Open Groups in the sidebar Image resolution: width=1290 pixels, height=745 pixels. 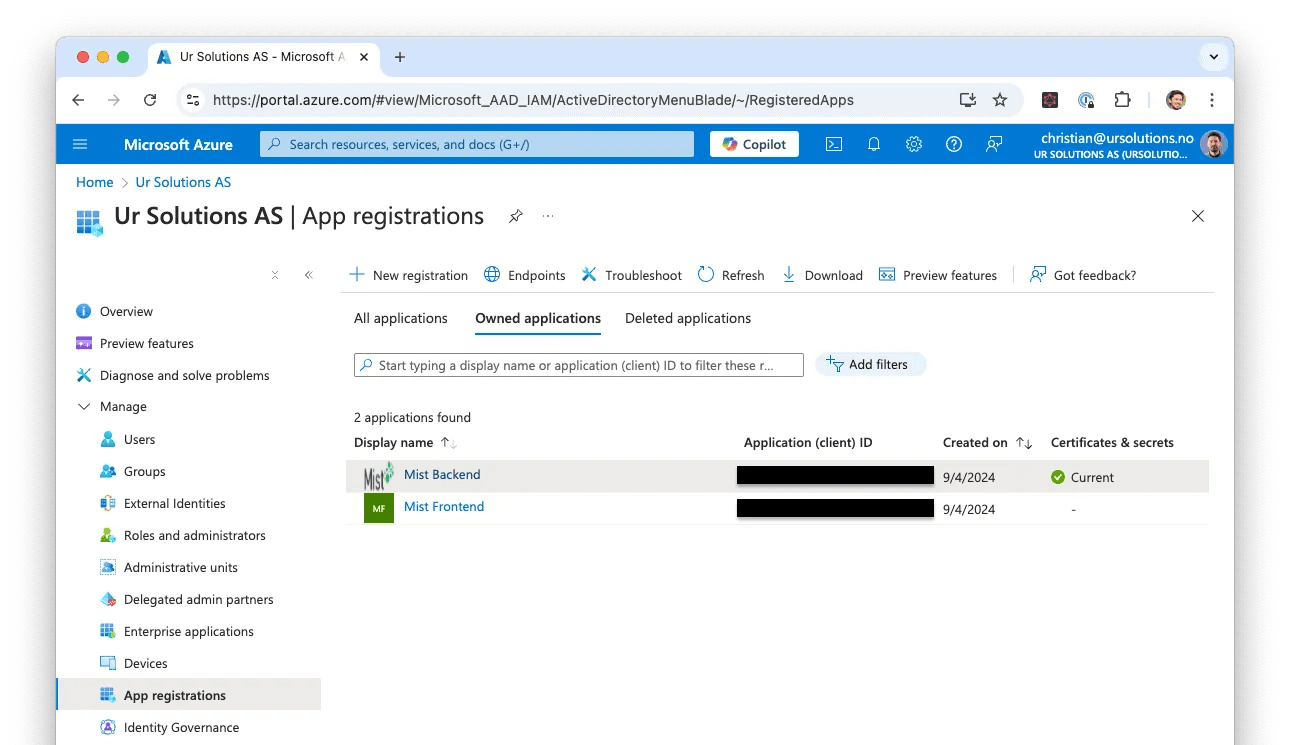click(x=144, y=472)
